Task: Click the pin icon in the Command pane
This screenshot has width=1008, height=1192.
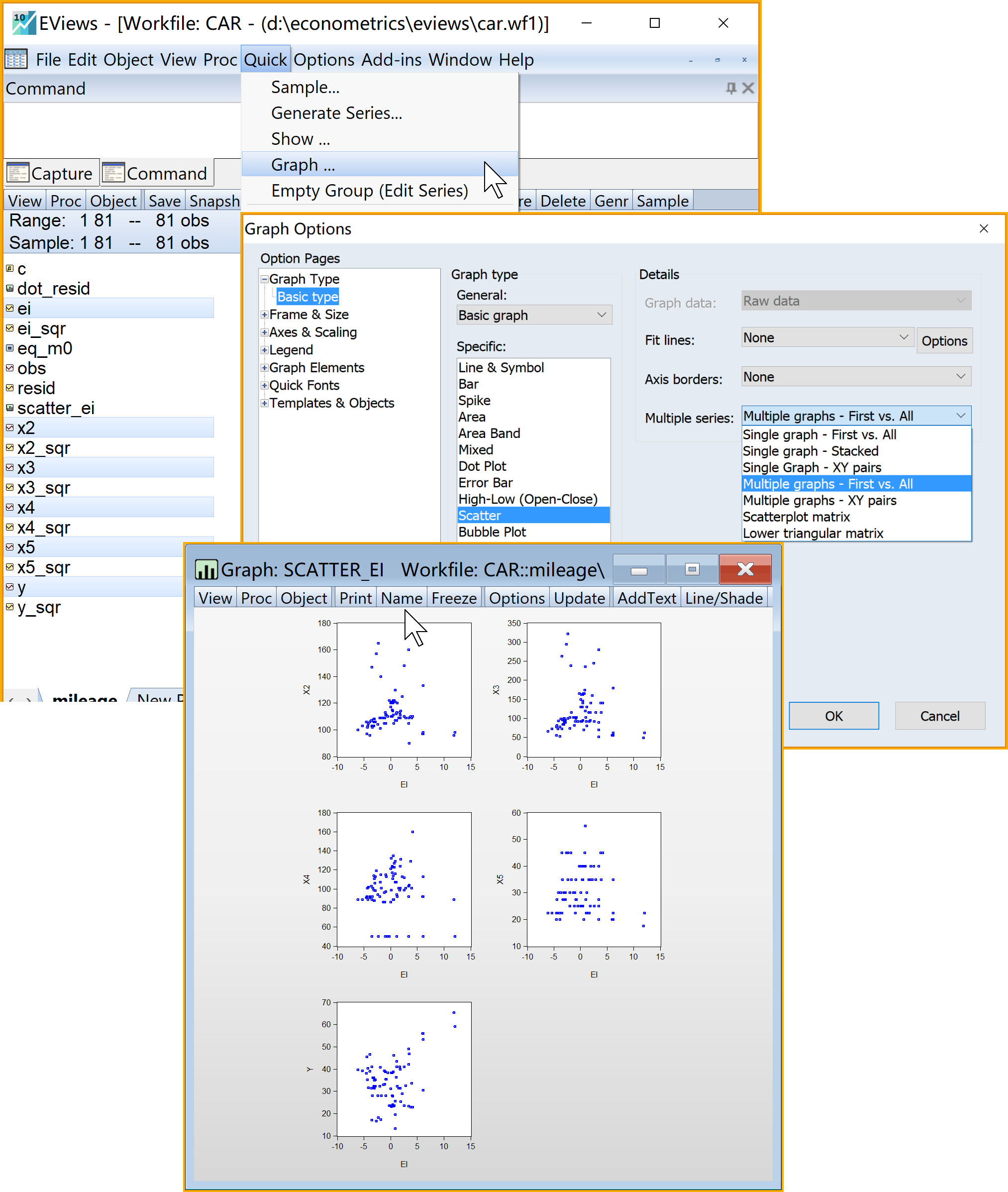Action: click(731, 88)
